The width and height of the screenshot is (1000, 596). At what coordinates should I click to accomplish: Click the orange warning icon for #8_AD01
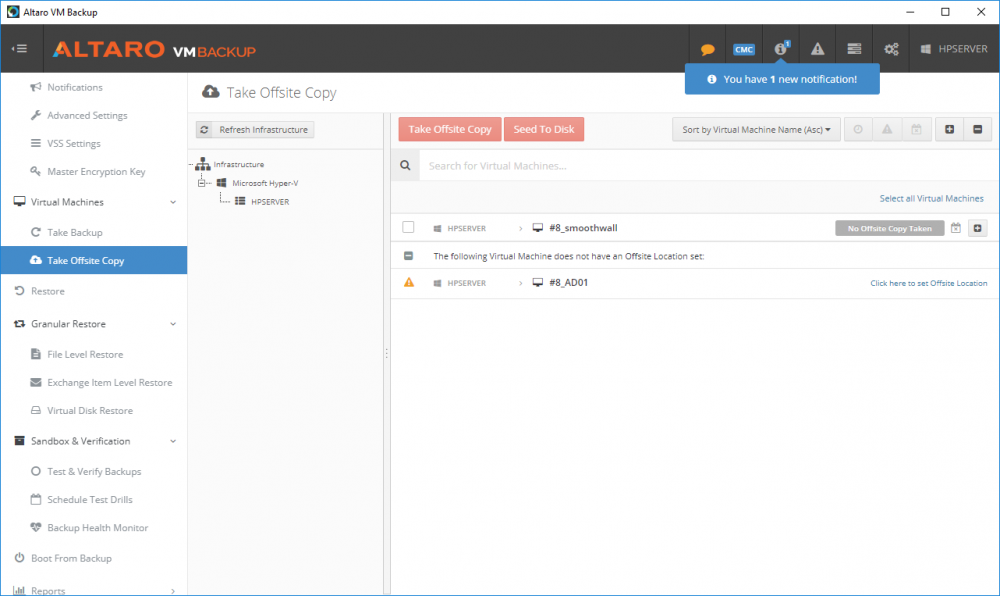pyautogui.click(x=409, y=282)
